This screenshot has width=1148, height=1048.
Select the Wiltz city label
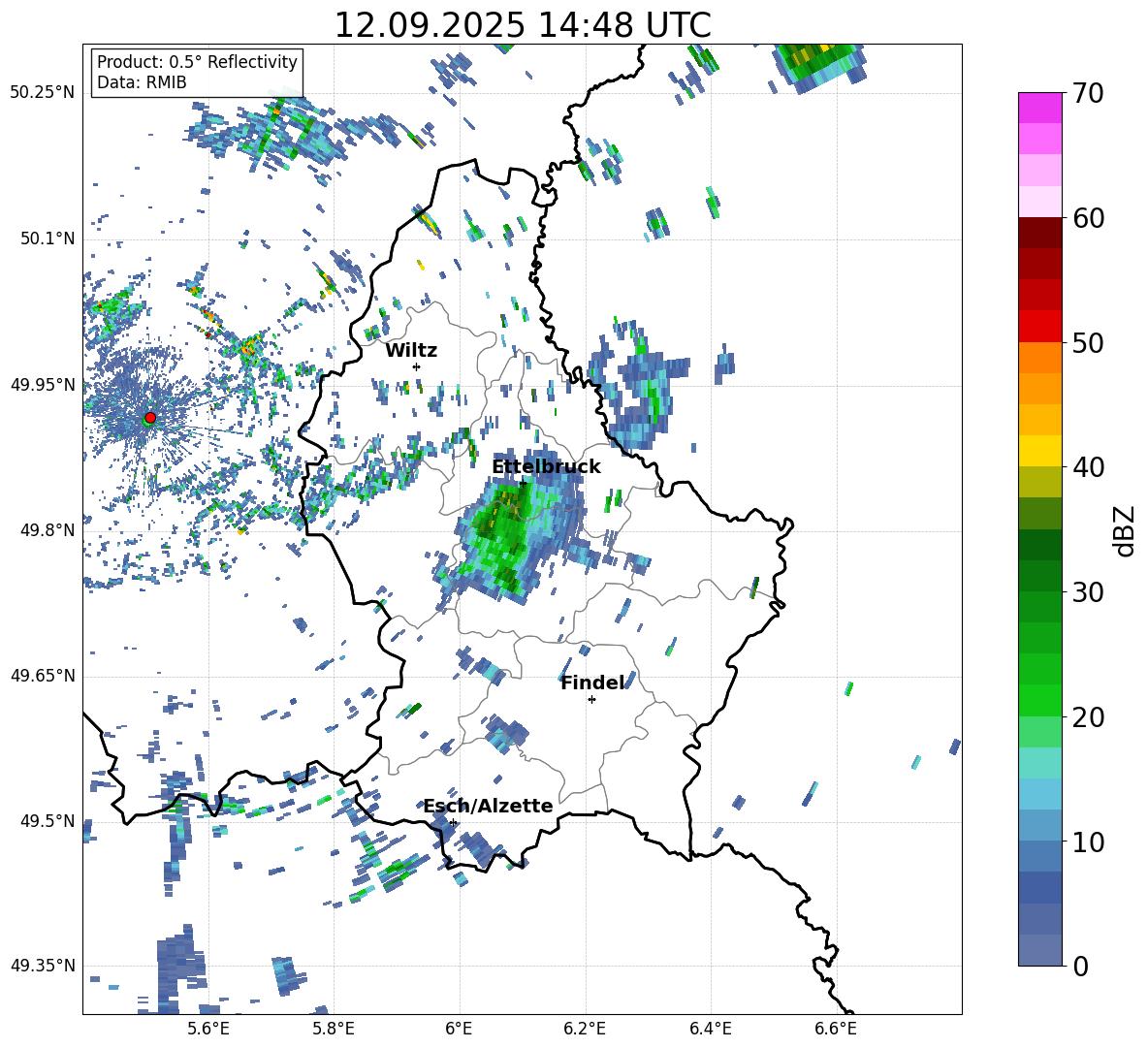click(411, 351)
